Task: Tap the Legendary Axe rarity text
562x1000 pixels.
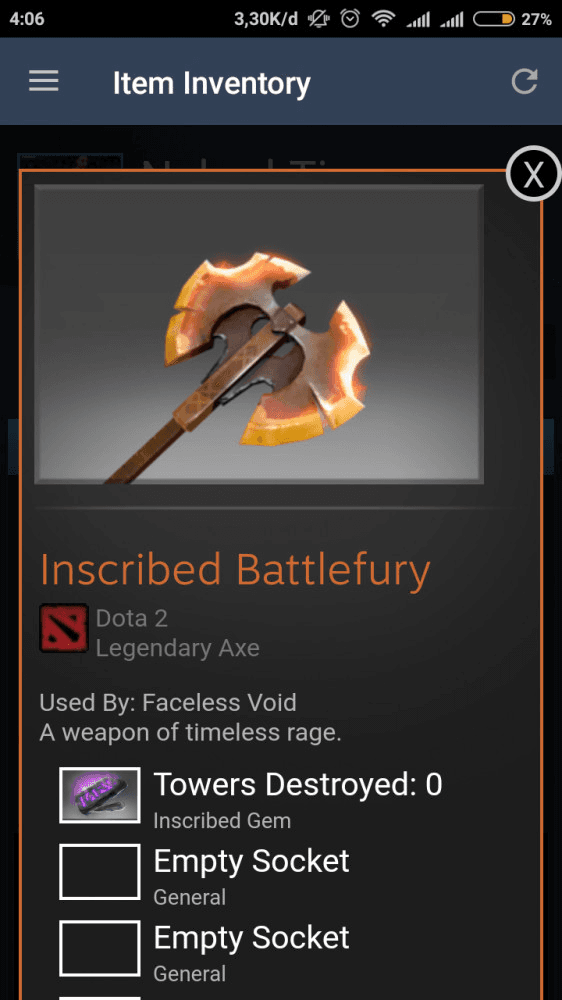Action: point(177,649)
